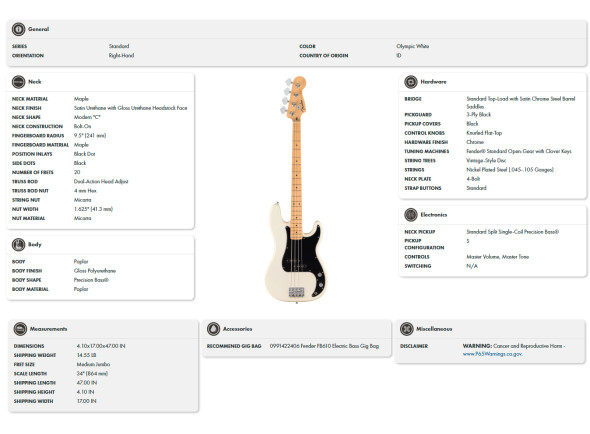Image resolution: width=590 pixels, height=434 pixels.
Task: Select the Body section heading
Action: click(x=35, y=245)
